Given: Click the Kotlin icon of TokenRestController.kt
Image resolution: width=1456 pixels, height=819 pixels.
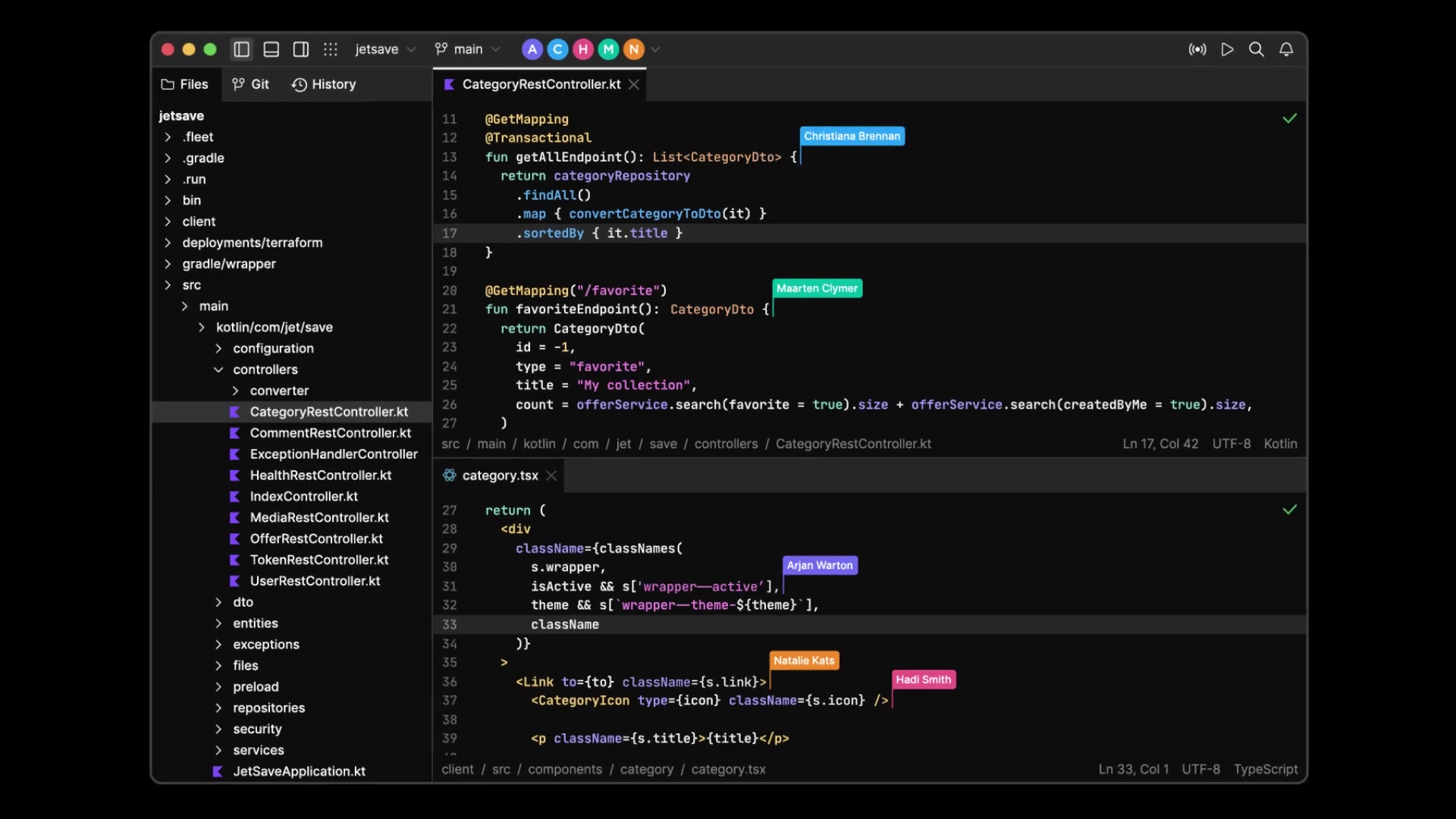Looking at the screenshot, I should (235, 560).
